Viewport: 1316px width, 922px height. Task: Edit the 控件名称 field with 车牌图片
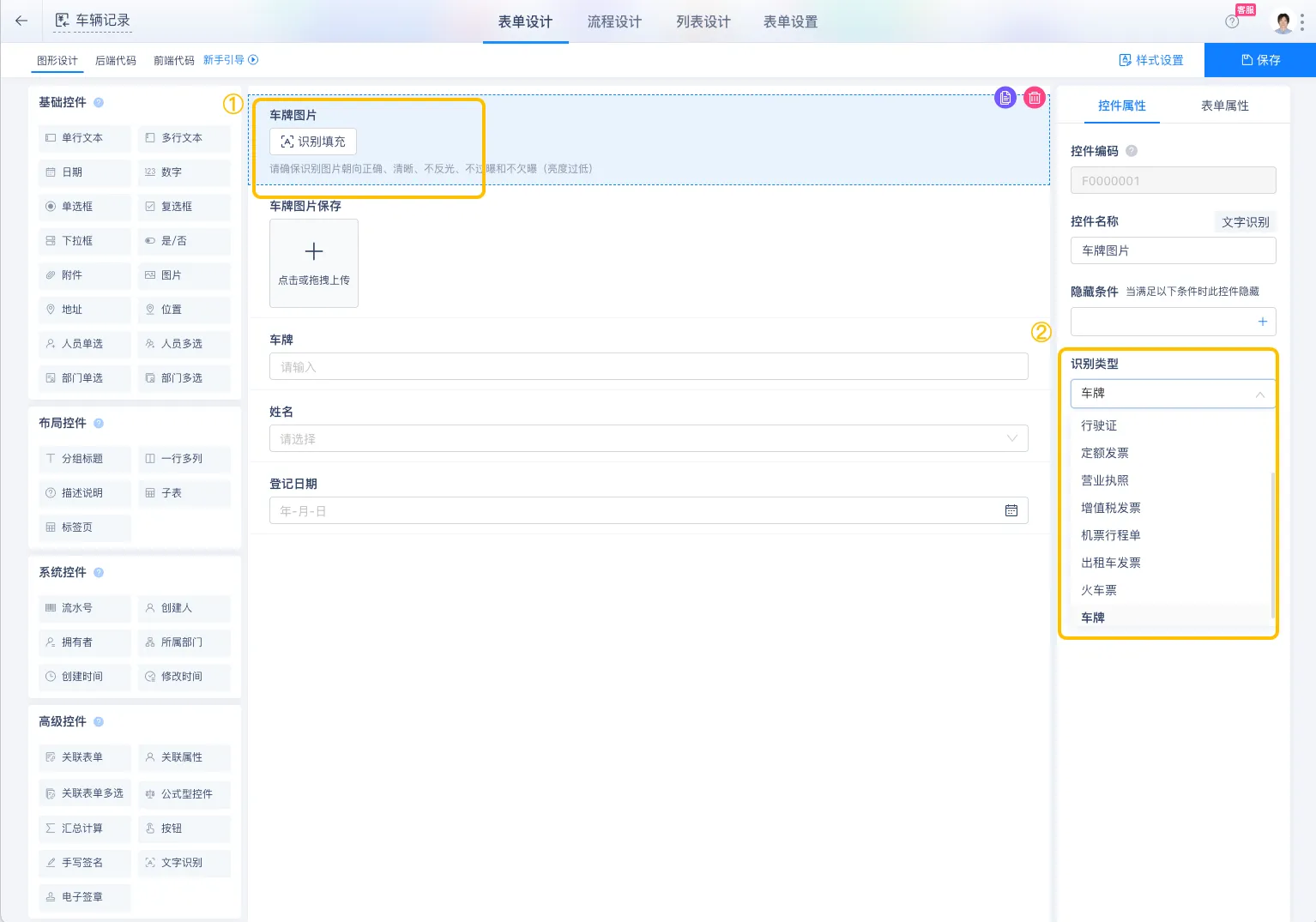click(1173, 250)
